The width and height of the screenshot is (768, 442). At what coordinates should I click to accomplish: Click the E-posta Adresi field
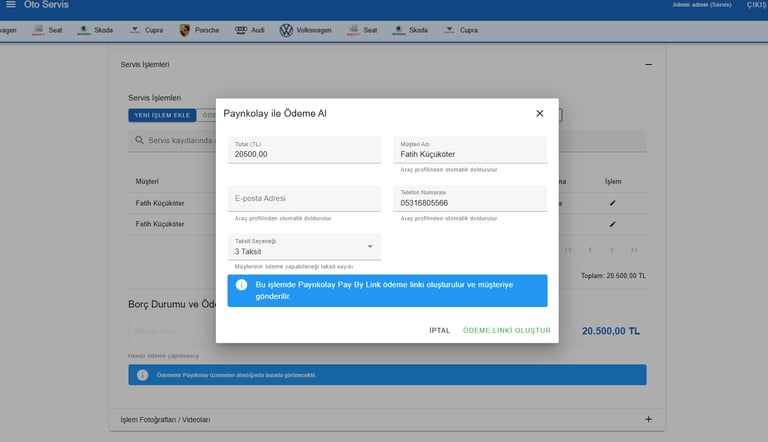[x=304, y=198]
